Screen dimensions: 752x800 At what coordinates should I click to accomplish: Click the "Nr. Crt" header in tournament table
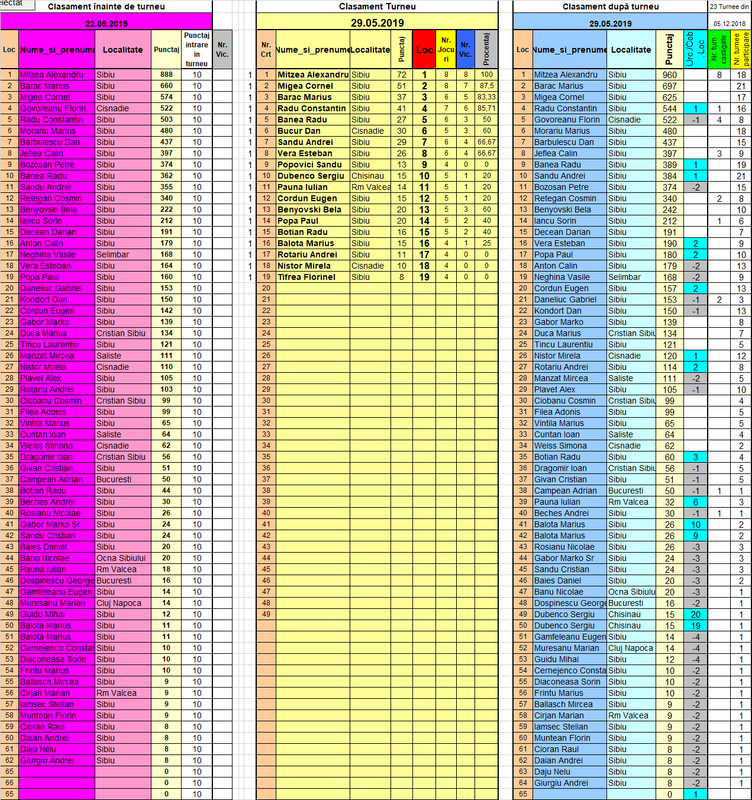[266, 49]
